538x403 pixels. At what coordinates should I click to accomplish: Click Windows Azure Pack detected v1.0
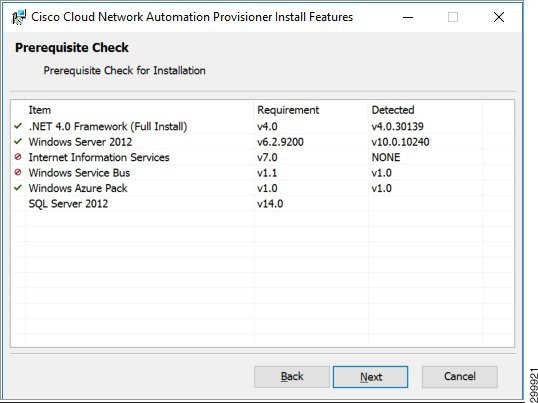click(x=382, y=188)
